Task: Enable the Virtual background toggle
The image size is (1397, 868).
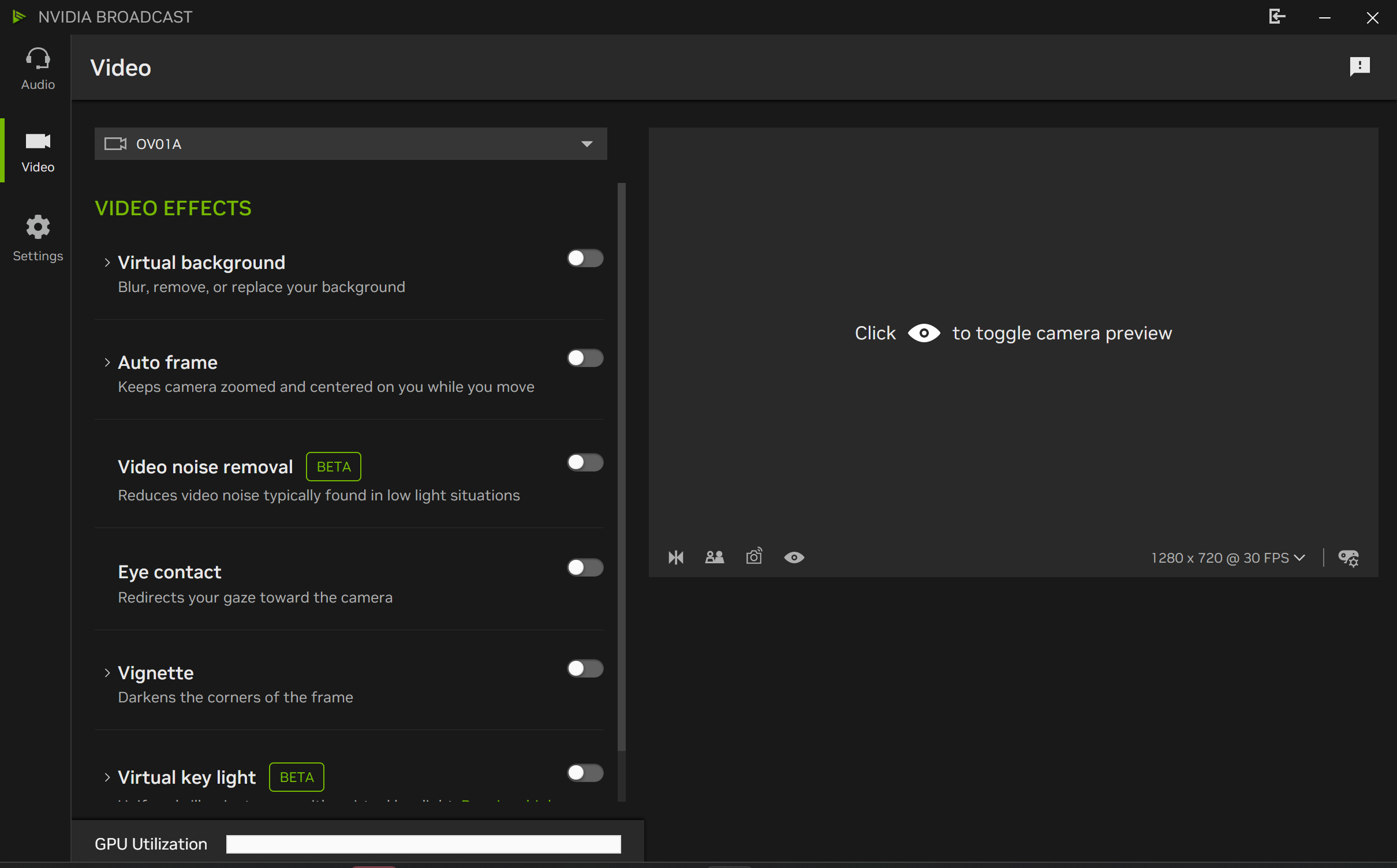Action: click(x=585, y=259)
